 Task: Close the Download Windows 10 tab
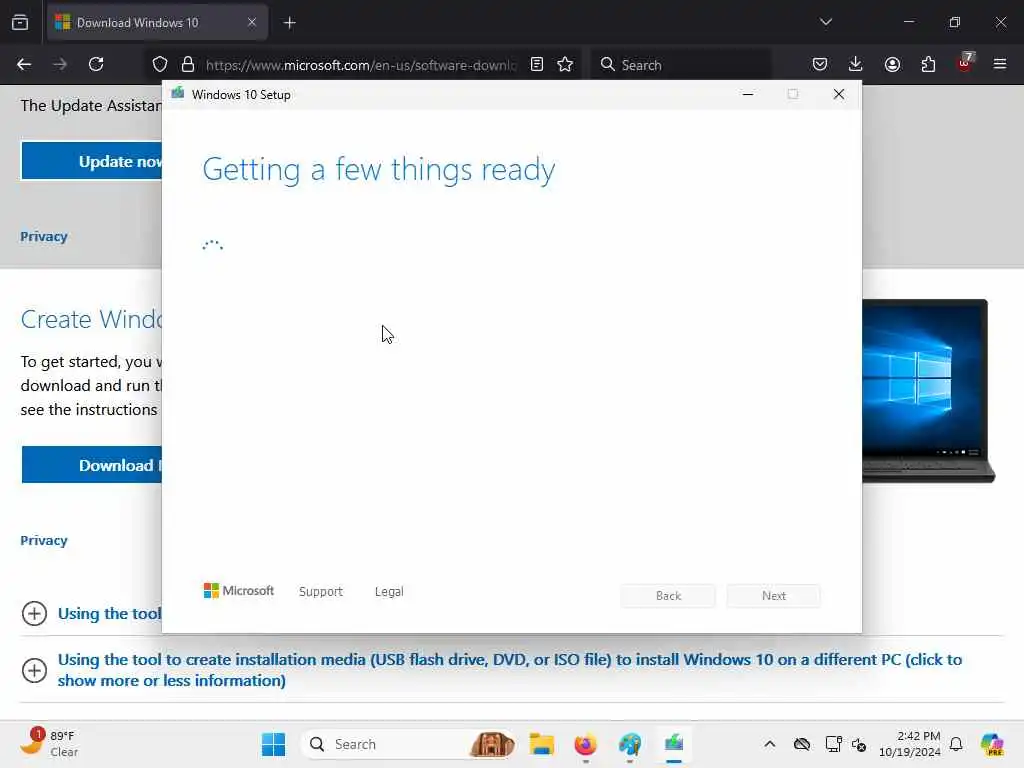click(252, 22)
